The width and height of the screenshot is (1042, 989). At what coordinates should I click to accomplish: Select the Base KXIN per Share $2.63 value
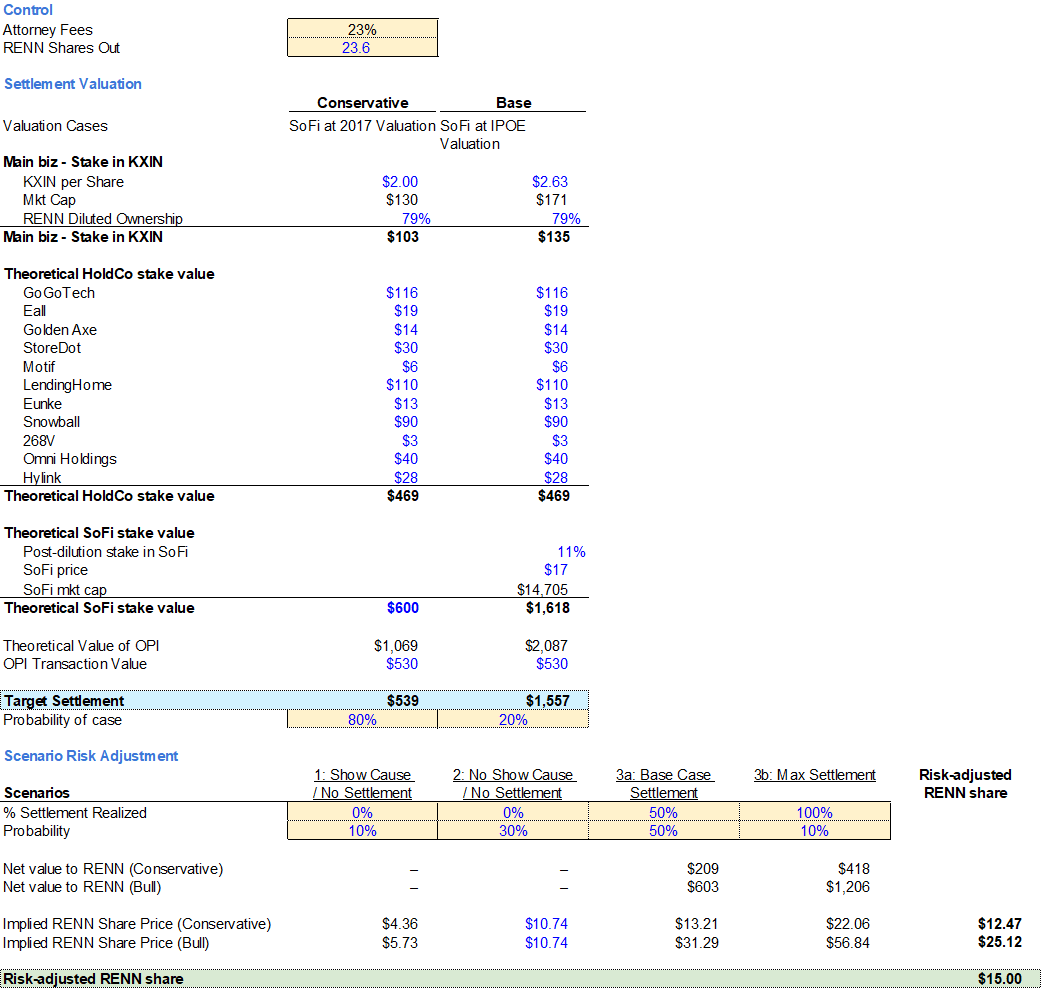click(x=550, y=182)
